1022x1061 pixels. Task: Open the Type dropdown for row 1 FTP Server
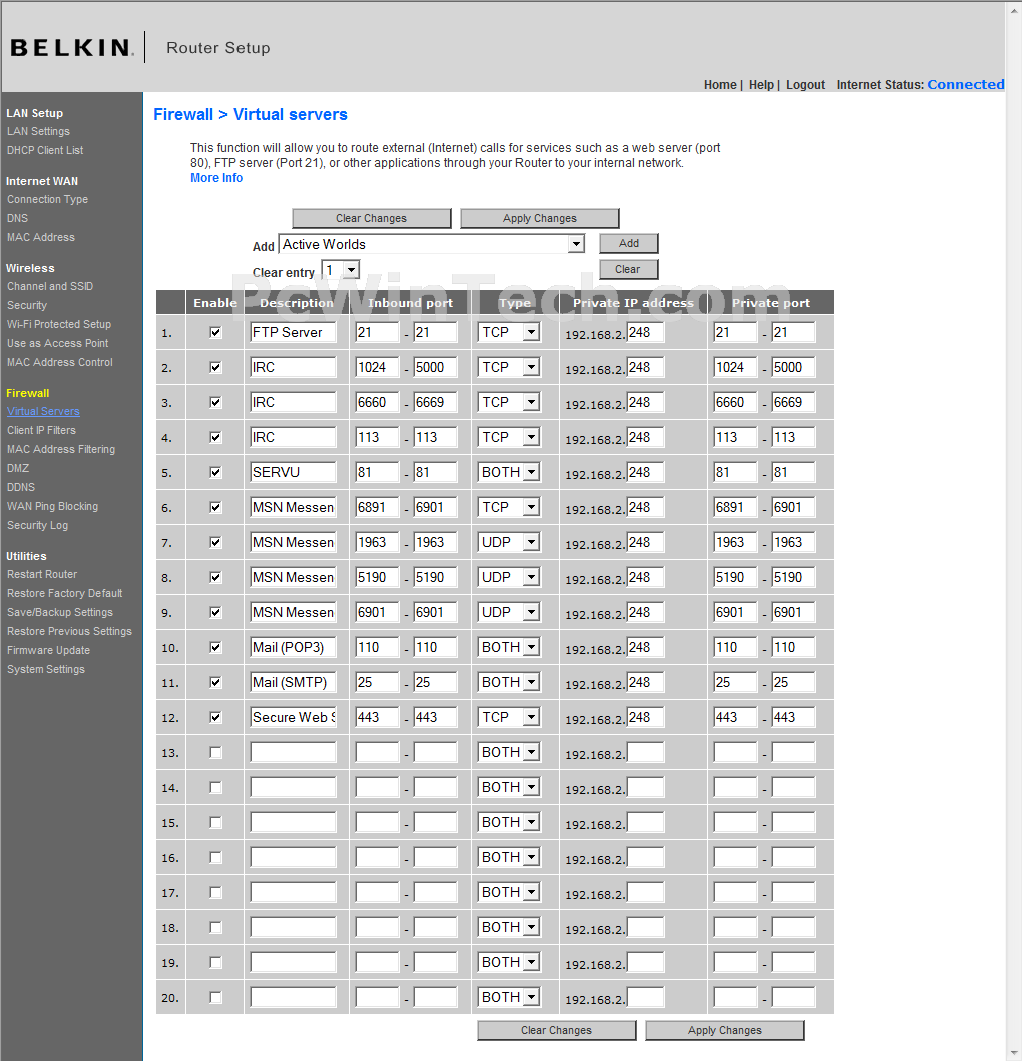509,332
